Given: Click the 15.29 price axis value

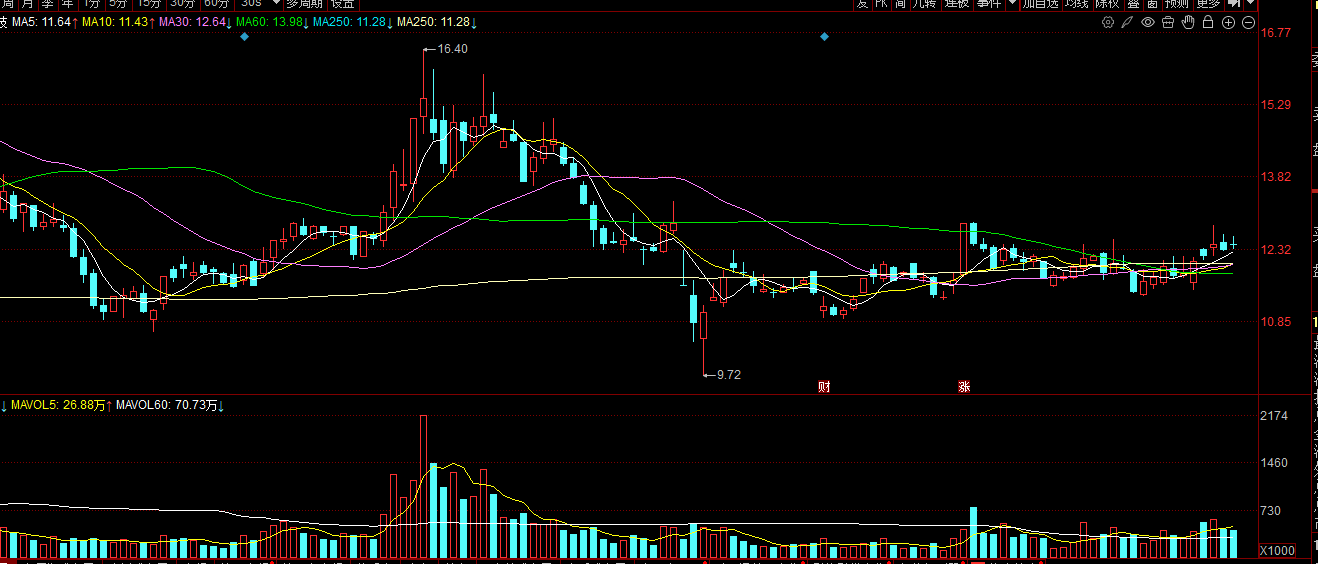Looking at the screenshot, I should click(x=1275, y=105).
